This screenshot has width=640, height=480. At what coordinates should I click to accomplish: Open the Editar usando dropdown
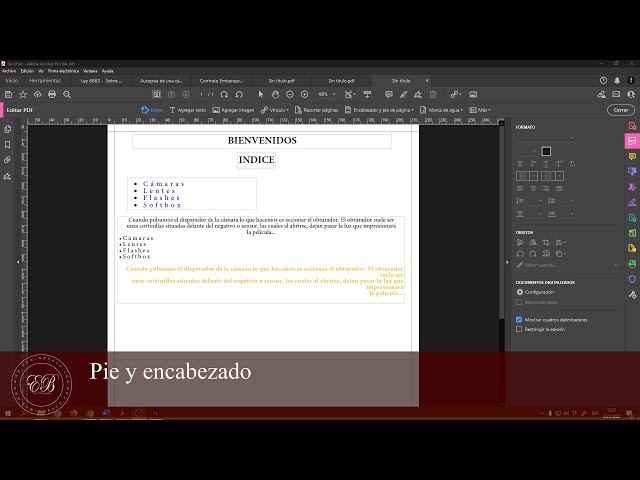point(567,265)
